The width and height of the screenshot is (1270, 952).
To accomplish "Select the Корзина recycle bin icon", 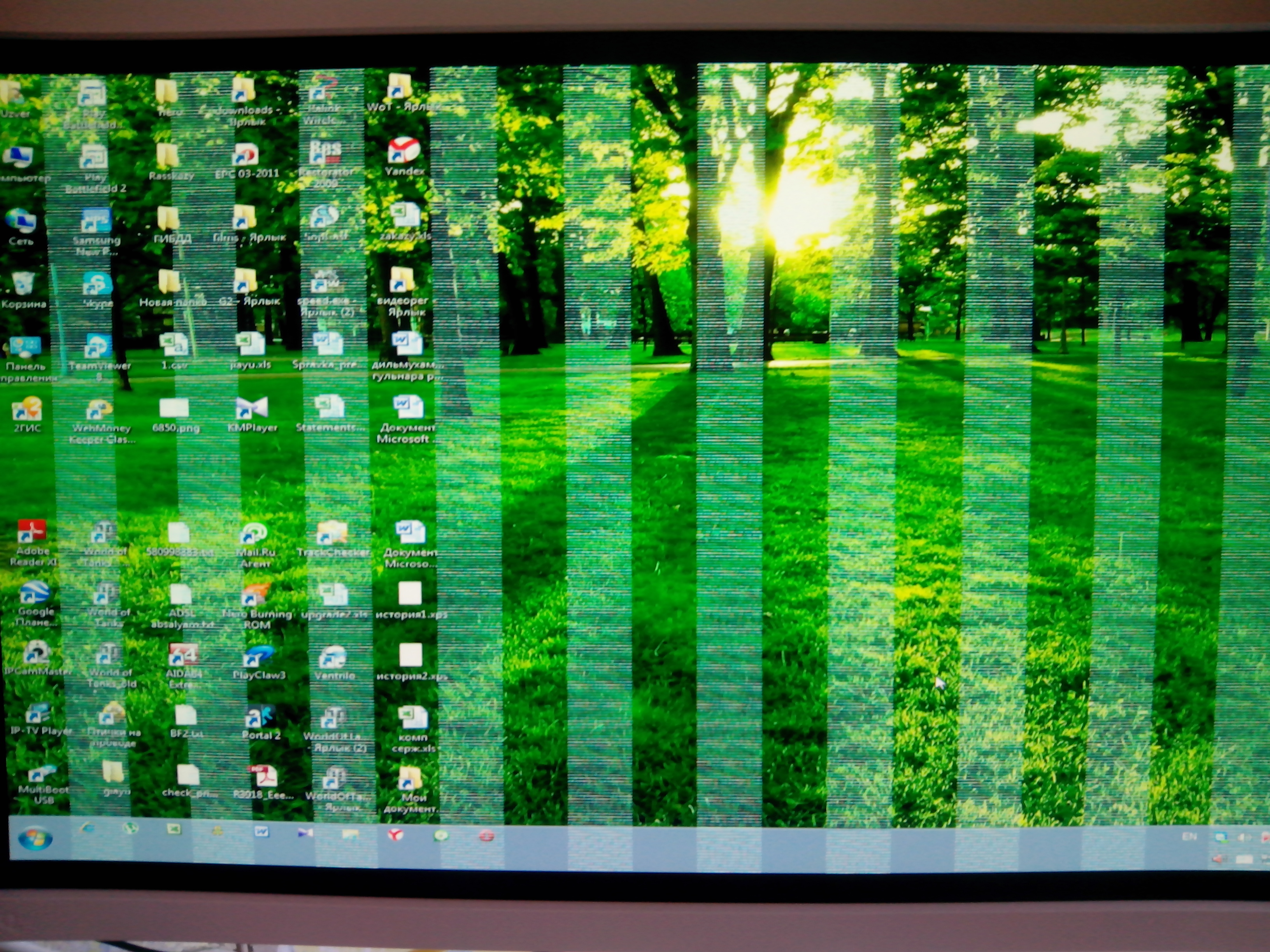I will pos(23,283).
